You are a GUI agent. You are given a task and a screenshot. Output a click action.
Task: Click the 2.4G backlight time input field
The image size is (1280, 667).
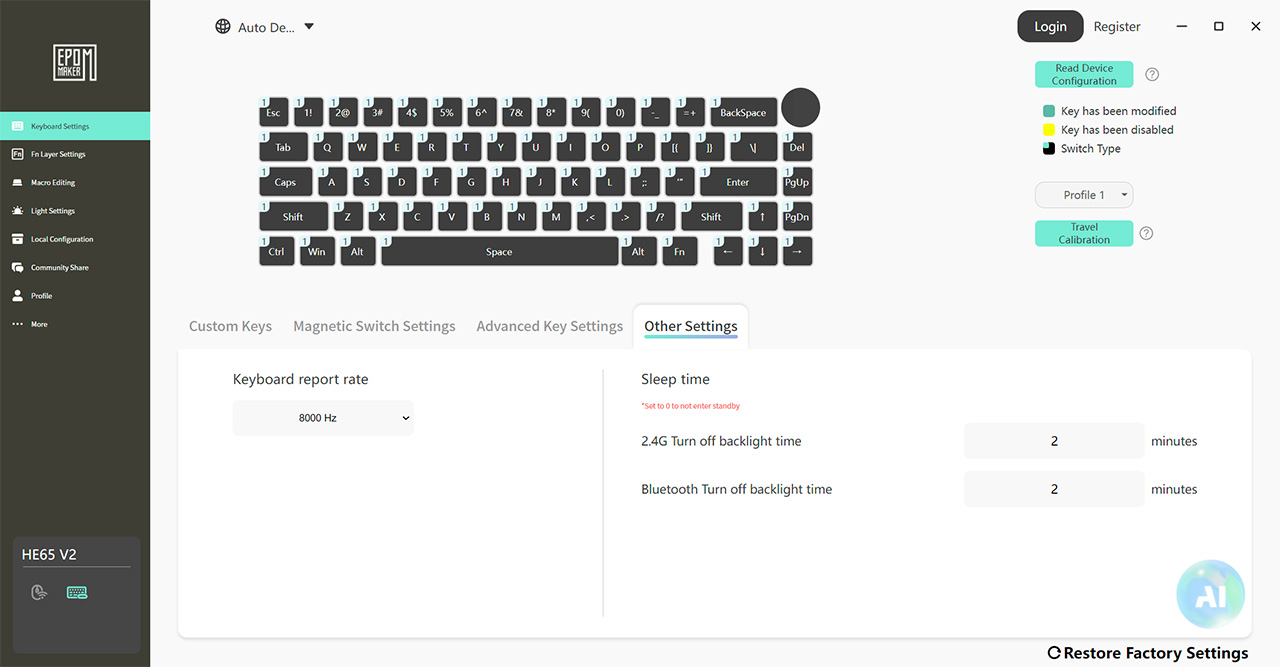(x=1054, y=441)
